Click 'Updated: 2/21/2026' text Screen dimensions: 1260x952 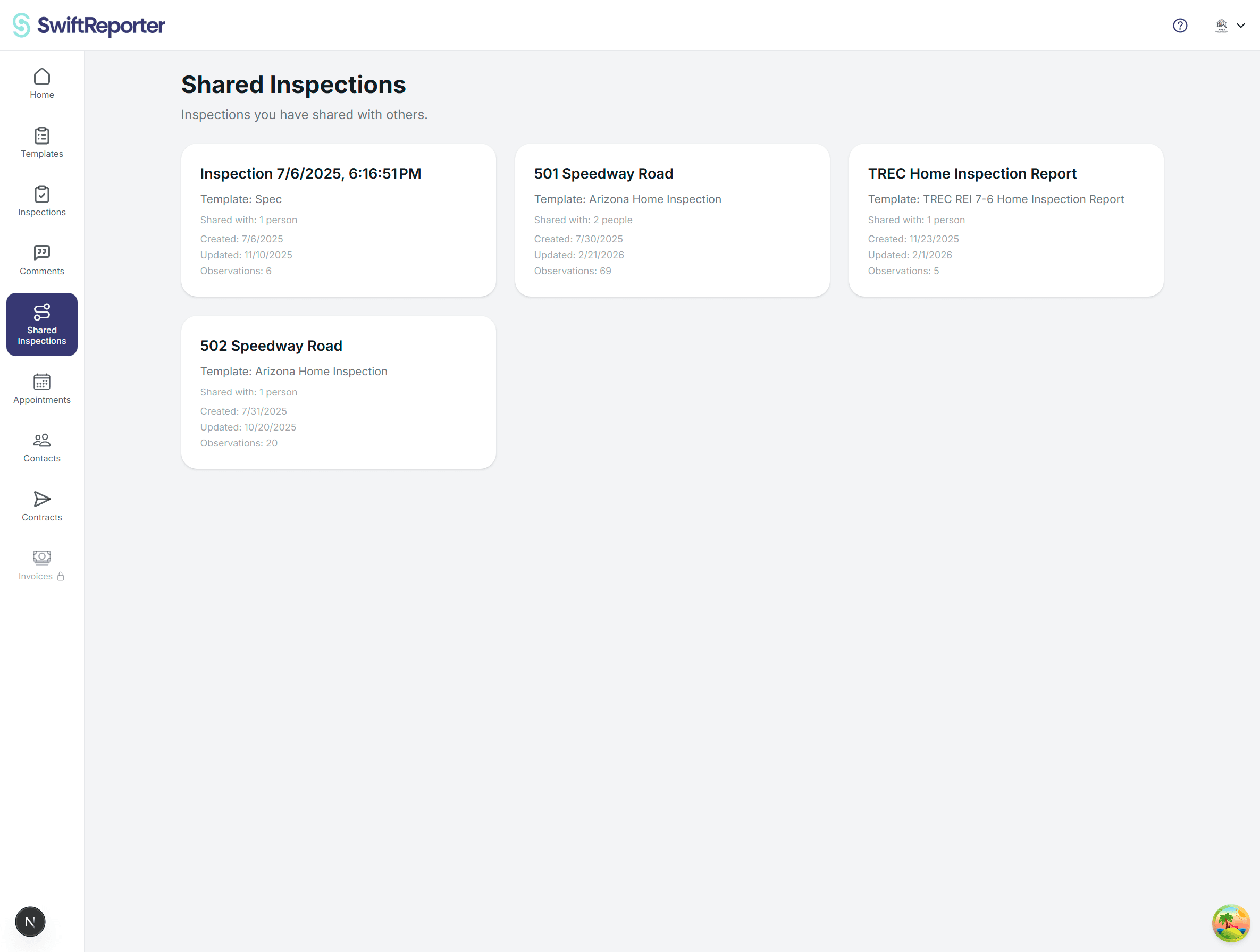click(x=579, y=255)
